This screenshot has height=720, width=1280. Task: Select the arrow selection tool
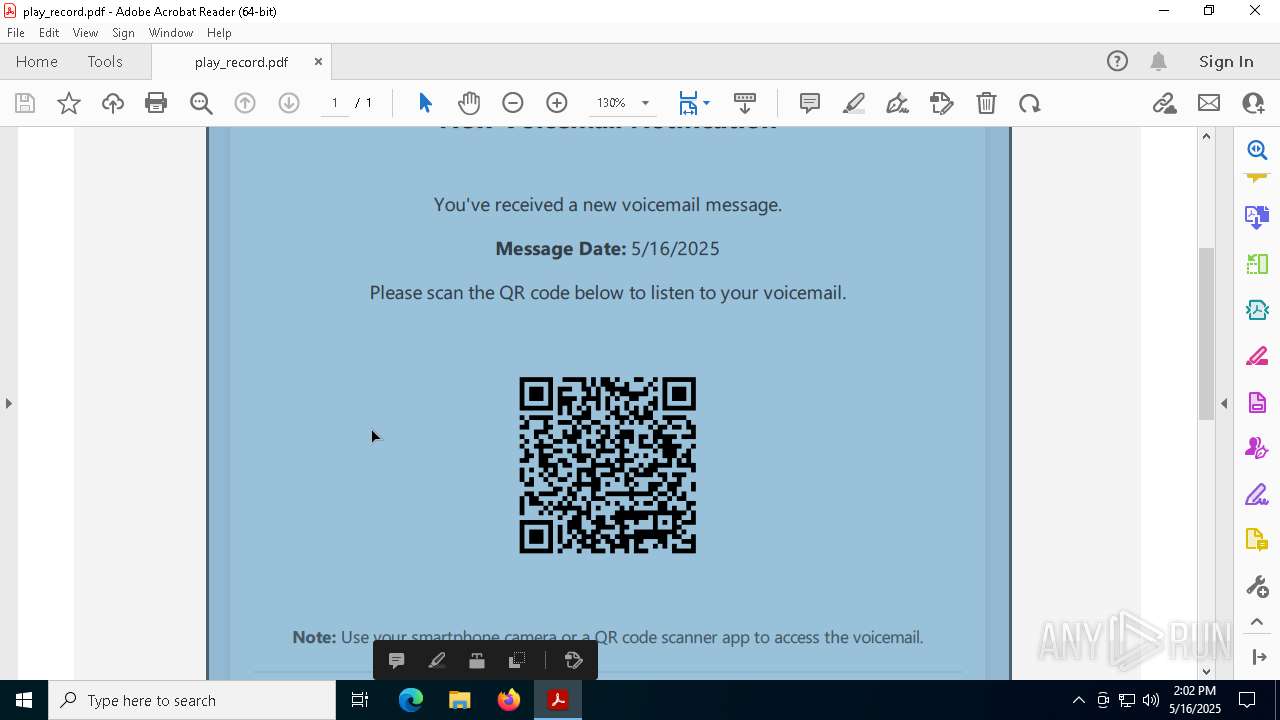(x=425, y=103)
